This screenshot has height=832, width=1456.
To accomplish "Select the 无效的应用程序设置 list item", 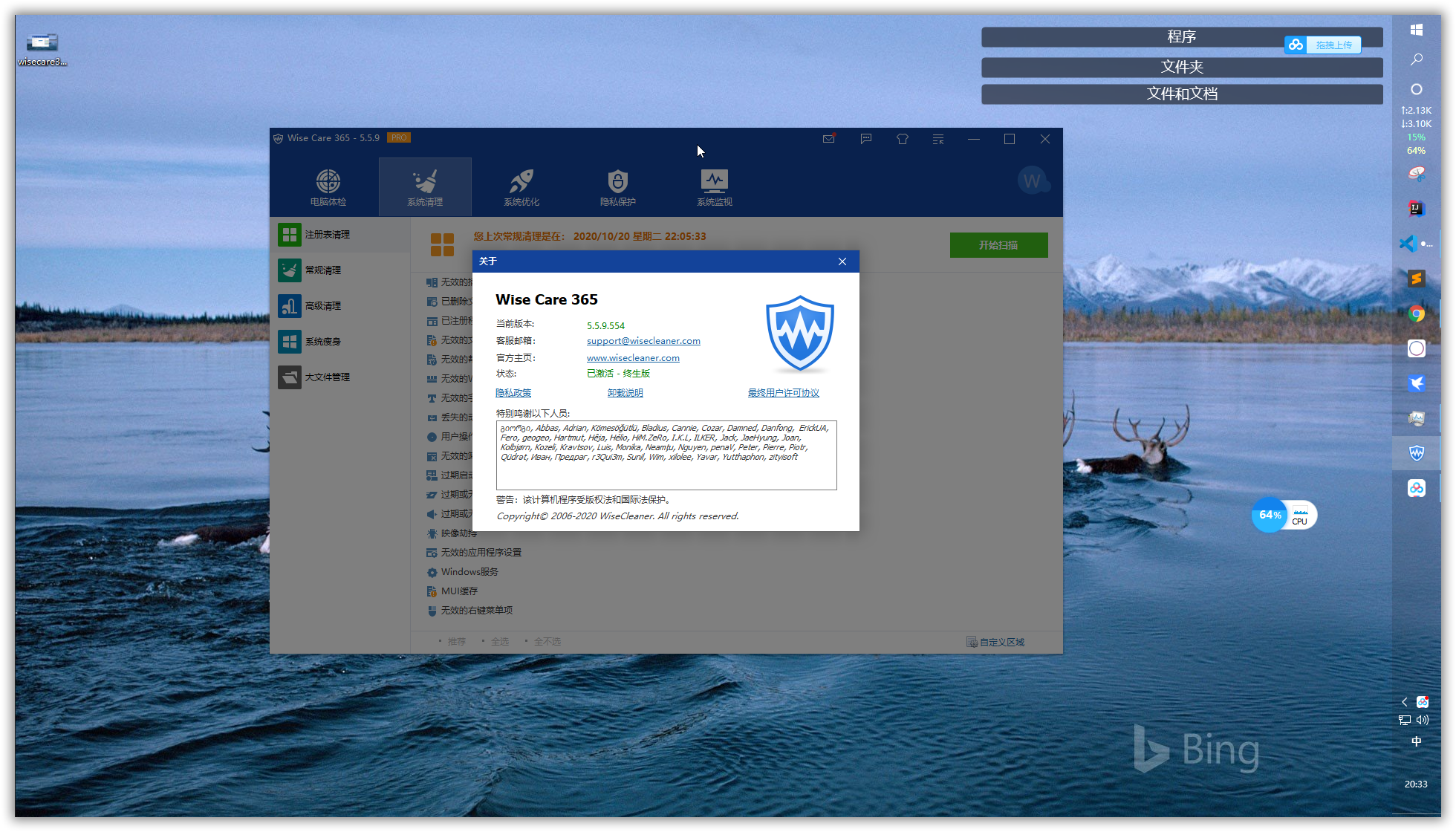I will click(x=474, y=553).
